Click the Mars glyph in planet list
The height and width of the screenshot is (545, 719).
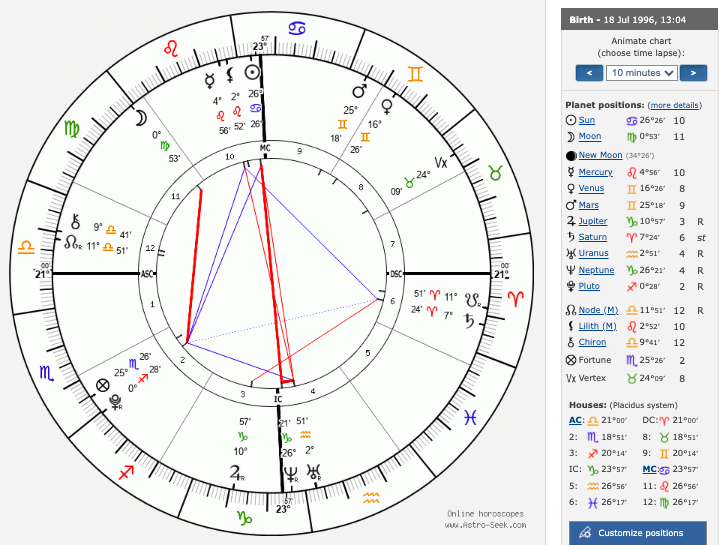point(571,205)
